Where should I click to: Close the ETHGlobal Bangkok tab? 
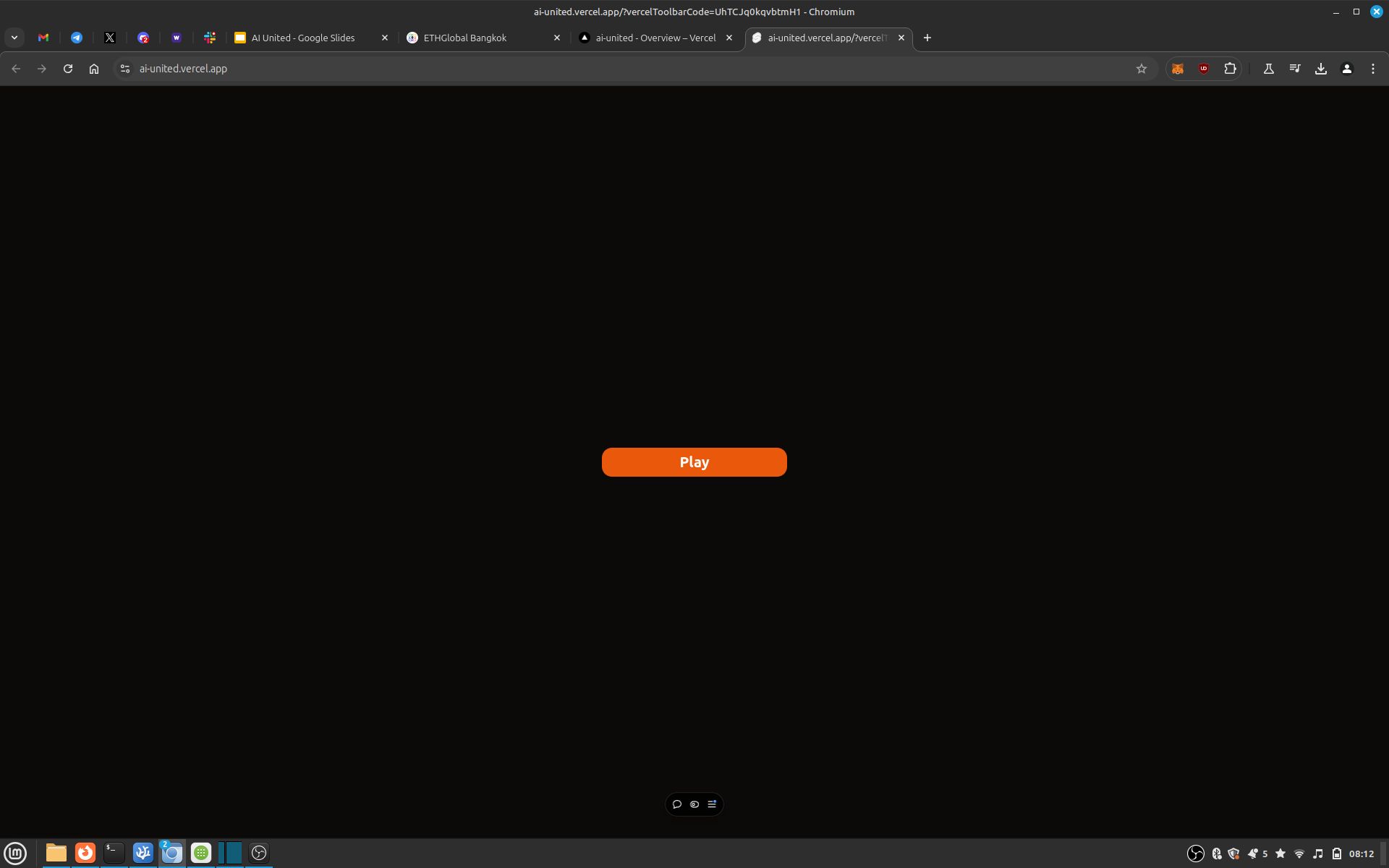[557, 38]
